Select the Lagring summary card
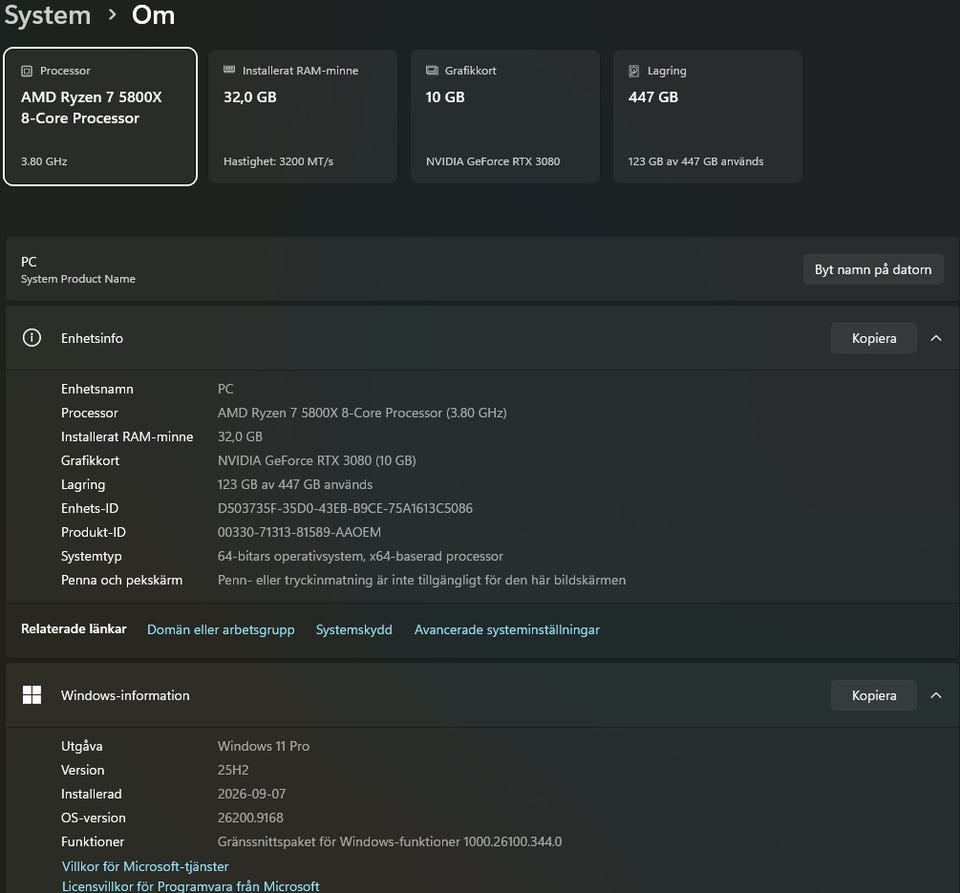The height and width of the screenshot is (893, 960). (708, 116)
